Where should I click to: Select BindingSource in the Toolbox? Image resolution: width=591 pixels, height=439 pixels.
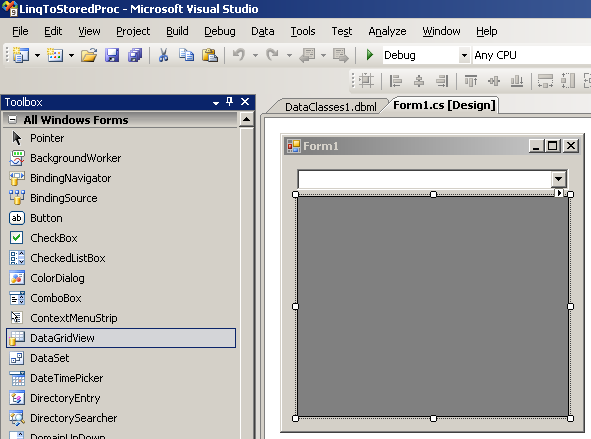121,198
